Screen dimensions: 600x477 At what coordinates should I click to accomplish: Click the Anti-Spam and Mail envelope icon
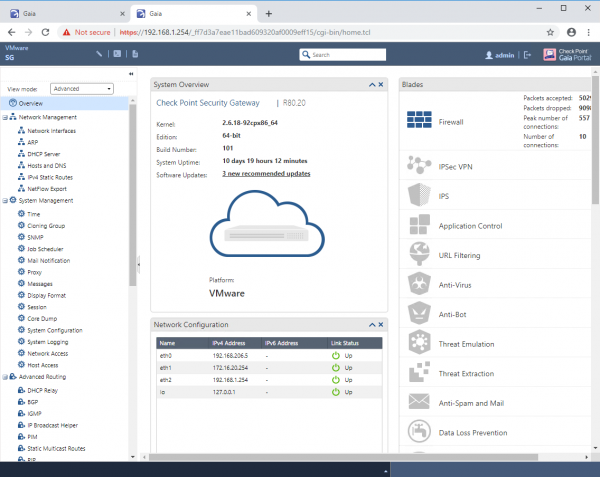418,402
